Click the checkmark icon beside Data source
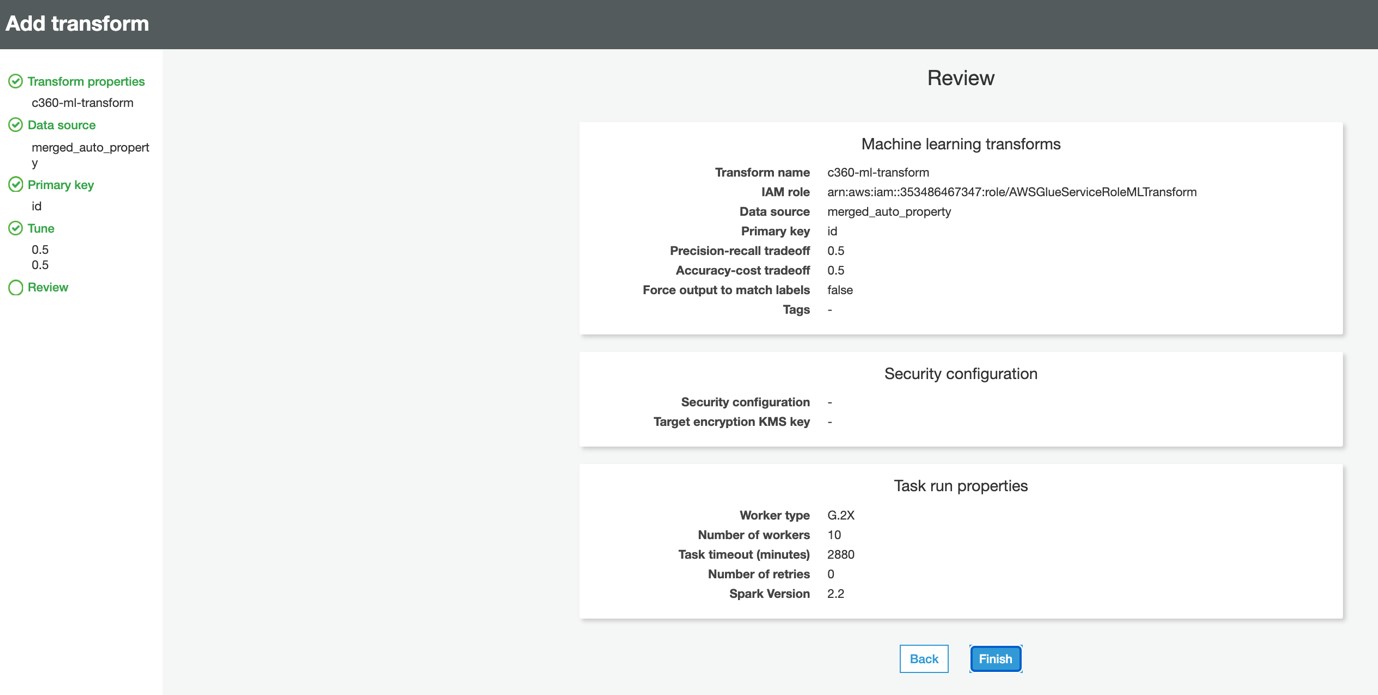 click(x=15, y=125)
